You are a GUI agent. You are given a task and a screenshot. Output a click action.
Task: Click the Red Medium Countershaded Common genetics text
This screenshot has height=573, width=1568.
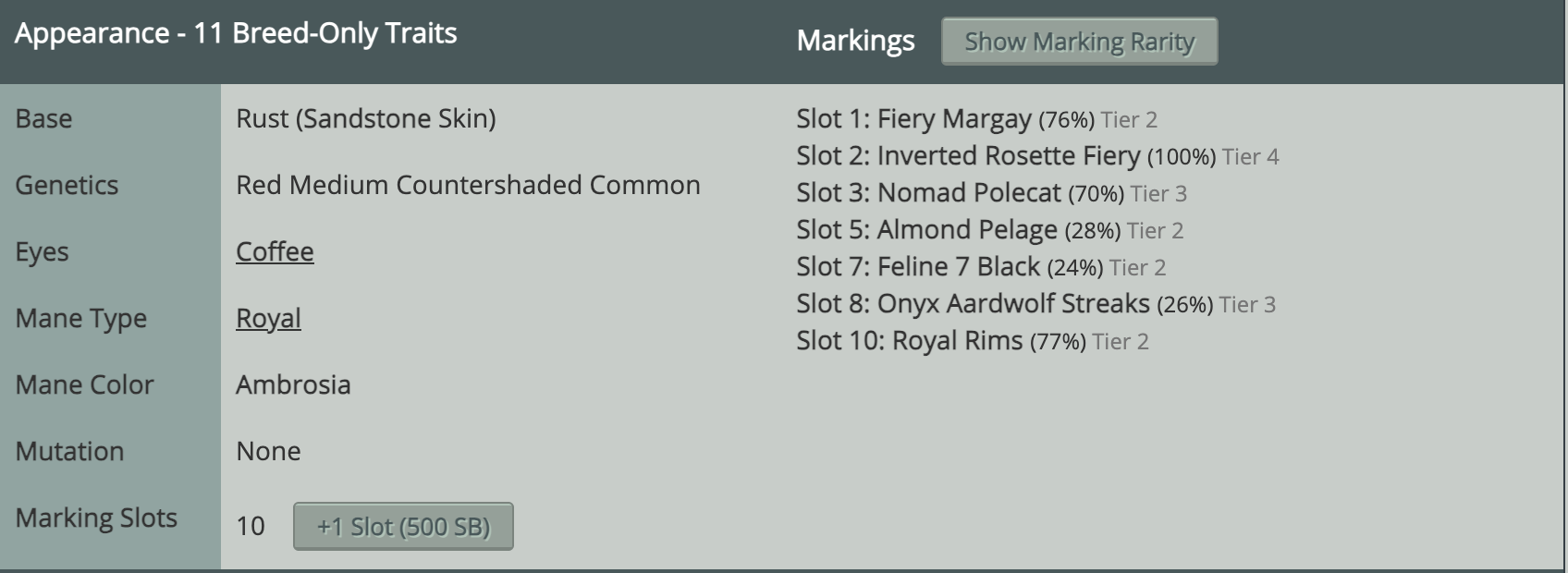468,185
